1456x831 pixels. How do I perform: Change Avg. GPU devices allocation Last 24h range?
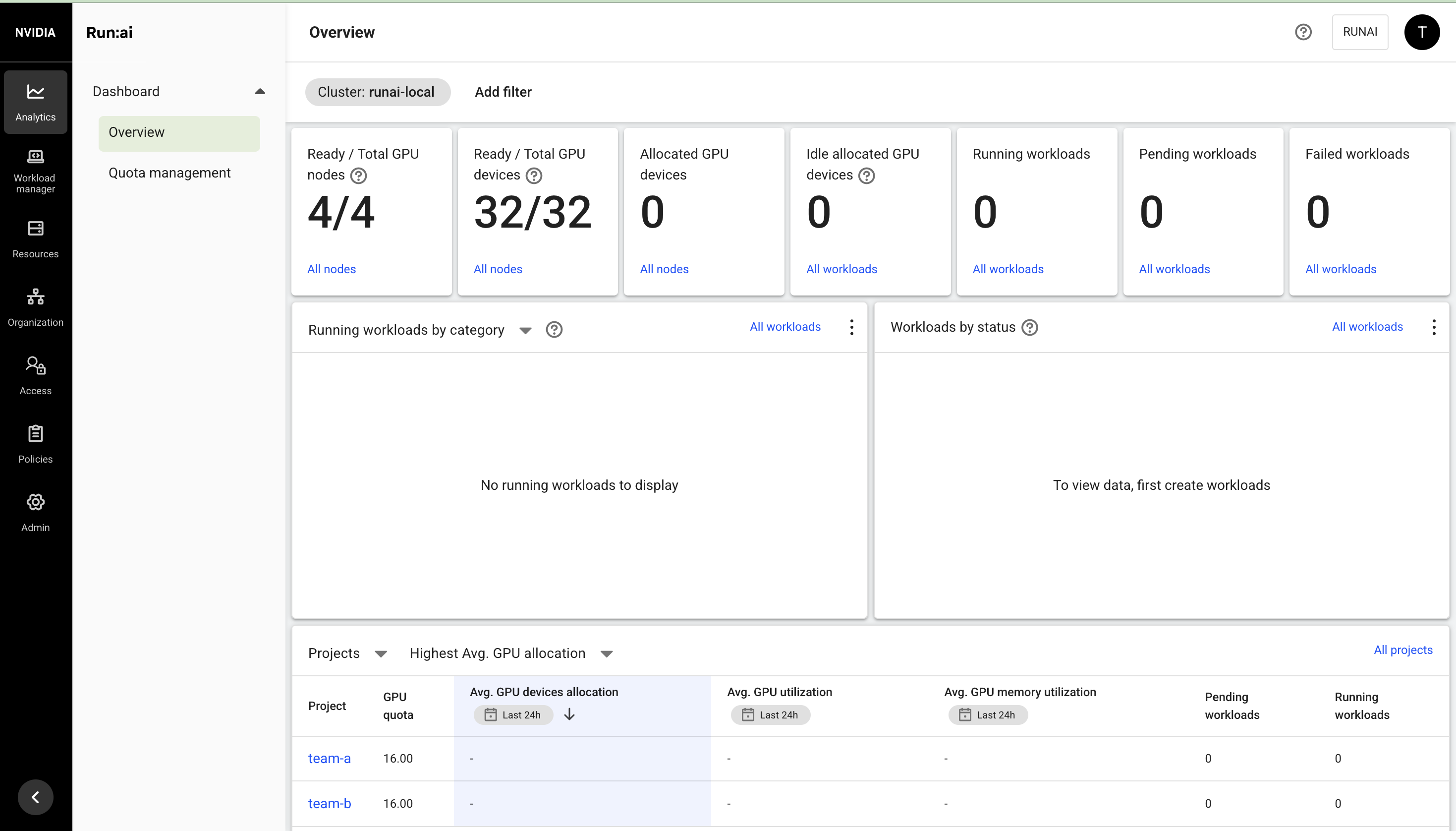513,715
